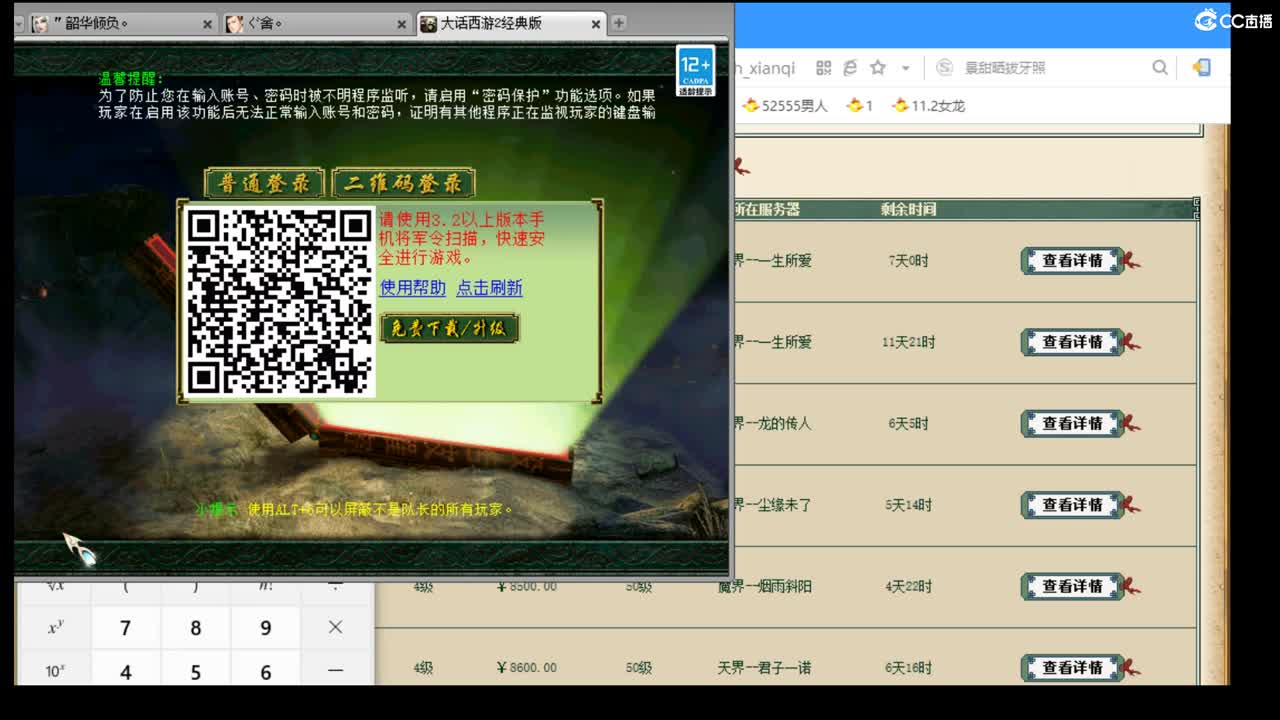Switch to 二维码登录 login mode

click(x=403, y=183)
